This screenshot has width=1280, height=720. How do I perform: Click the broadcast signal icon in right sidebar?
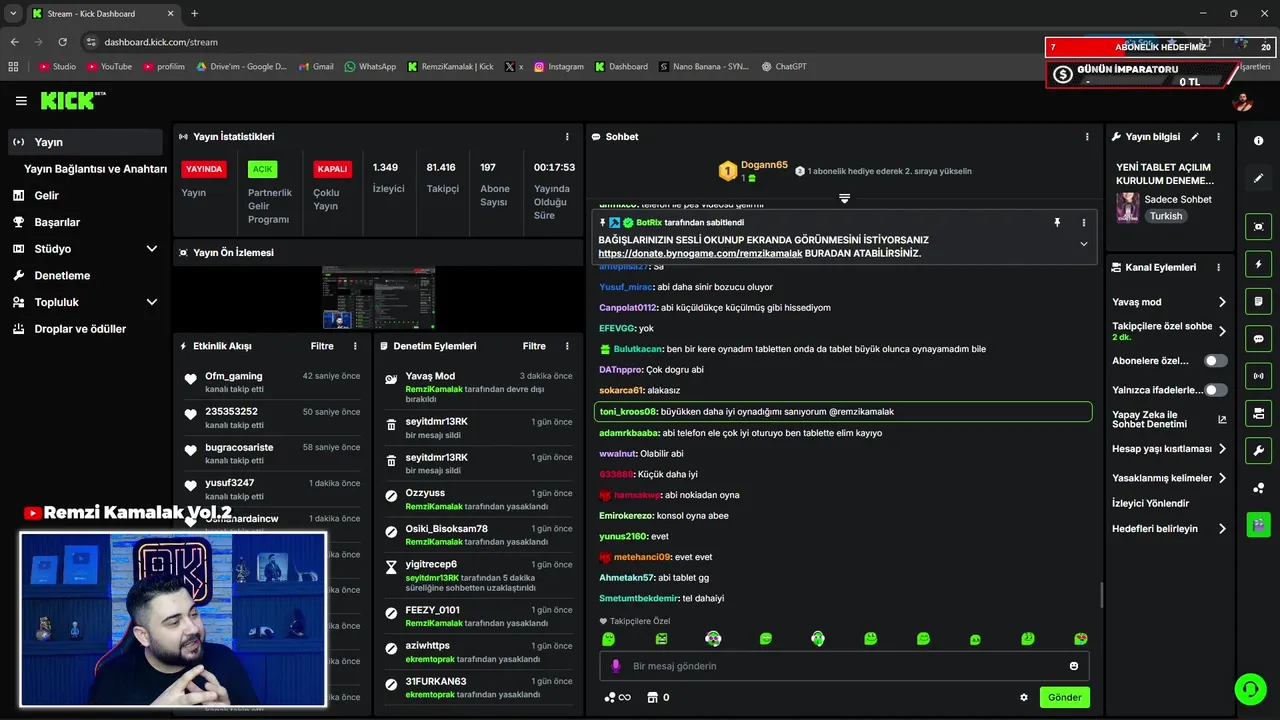click(1258, 376)
